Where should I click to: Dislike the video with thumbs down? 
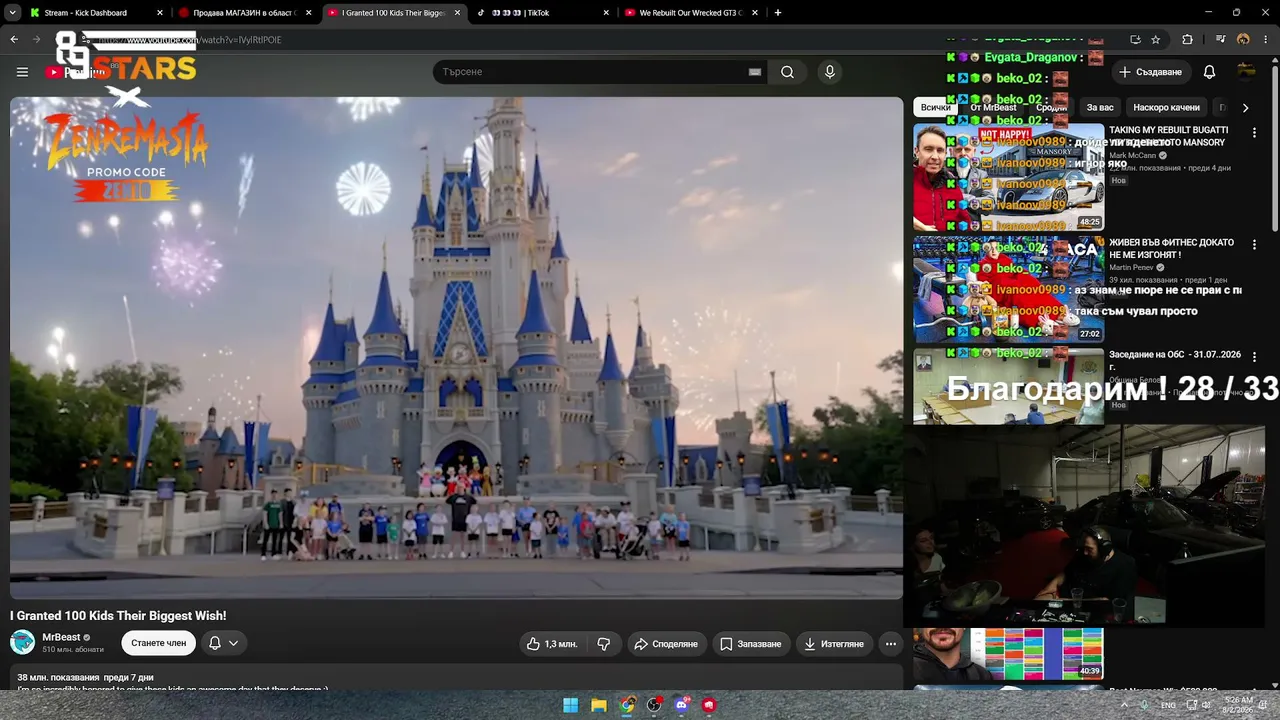click(x=603, y=644)
